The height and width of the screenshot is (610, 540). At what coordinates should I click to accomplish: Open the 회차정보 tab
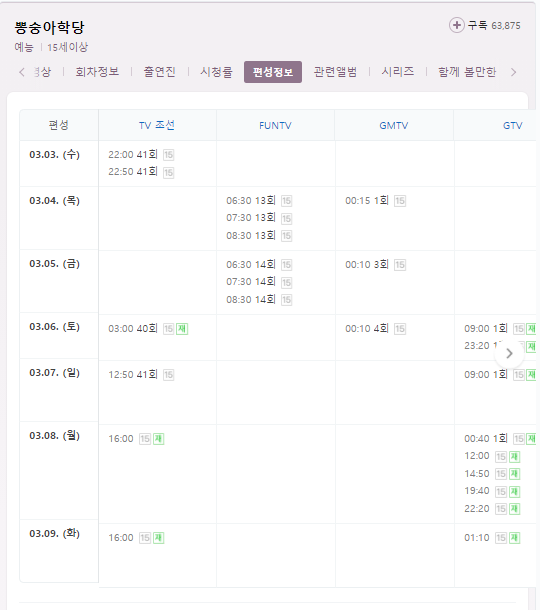[97, 72]
